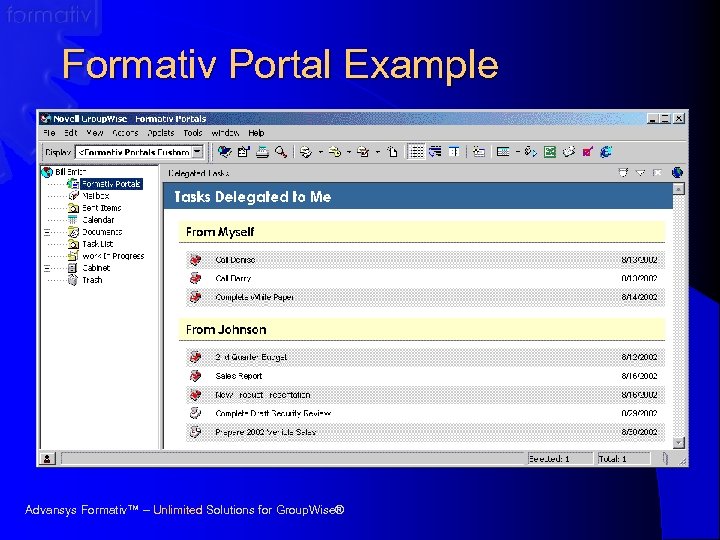Click the panel layout toolbar icon
The image size is (720, 540).
[x=503, y=152]
